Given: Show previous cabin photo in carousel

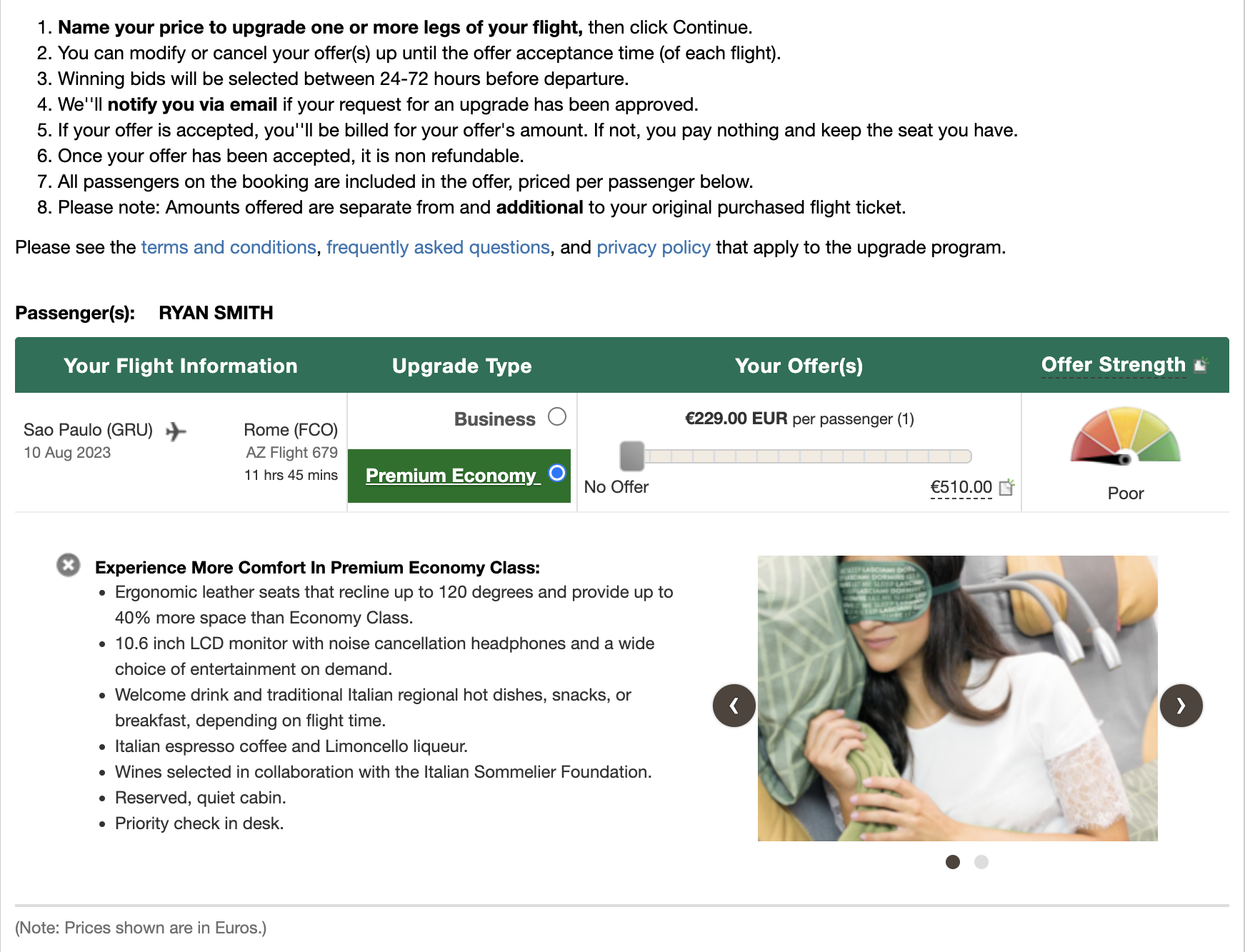Looking at the screenshot, I should 734,706.
